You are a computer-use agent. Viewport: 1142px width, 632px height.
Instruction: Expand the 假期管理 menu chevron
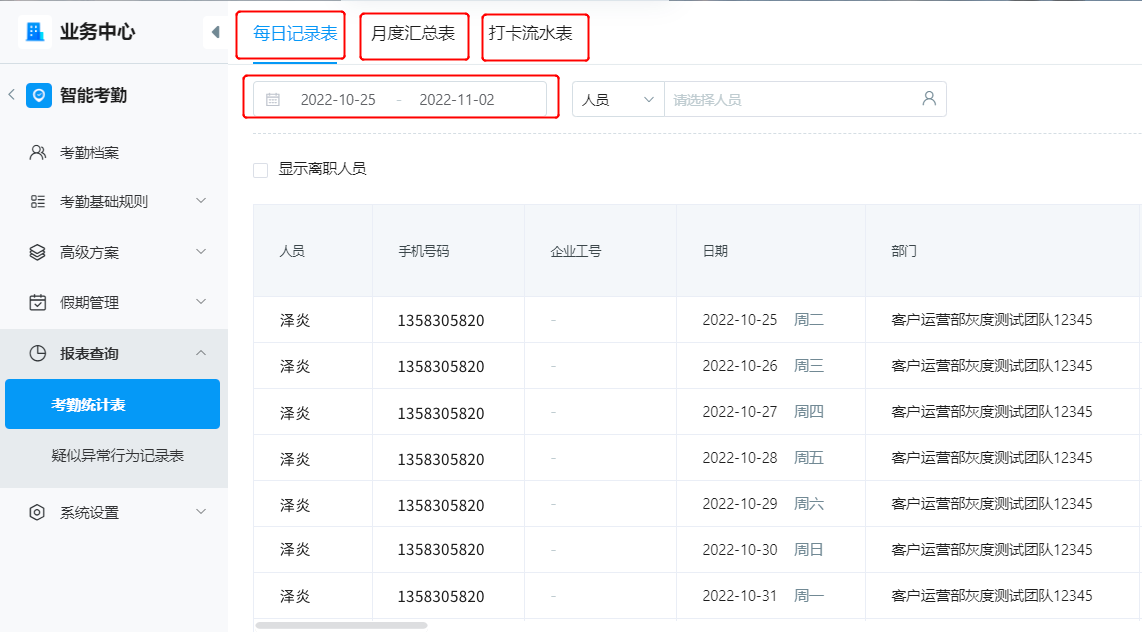tap(201, 301)
